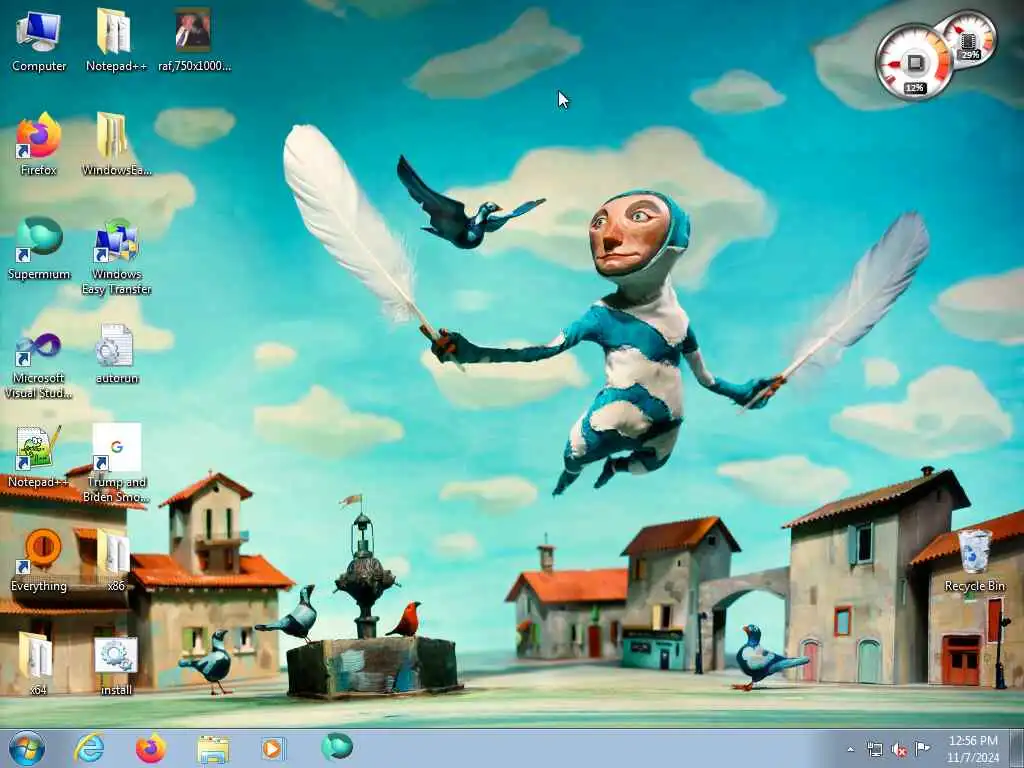Image resolution: width=1024 pixels, height=768 pixels.
Task: Open the clock showing 12:56 PM
Action: [973, 749]
